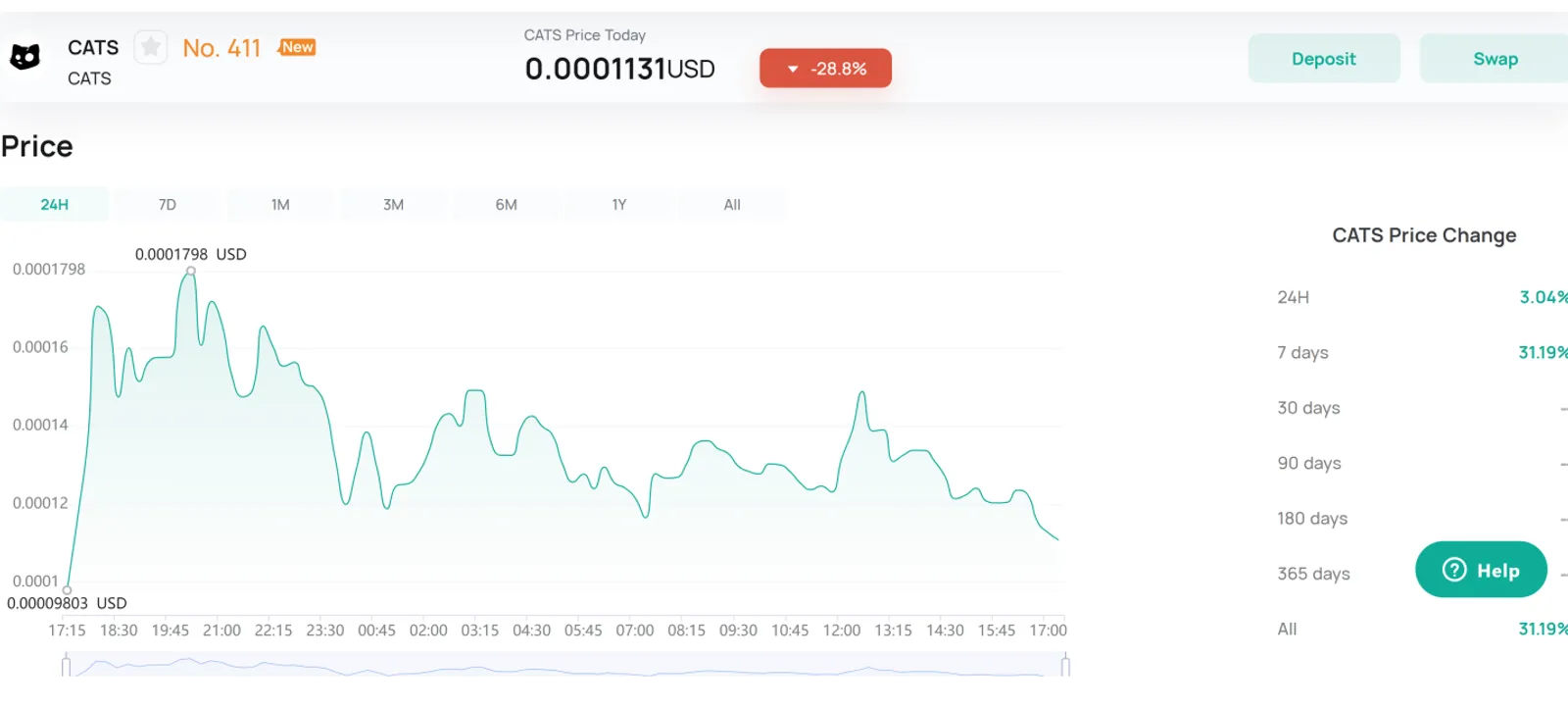This screenshot has height=708, width=1568.
Task: Click the 3.04% value in the 24H row
Action: pos(1543,297)
